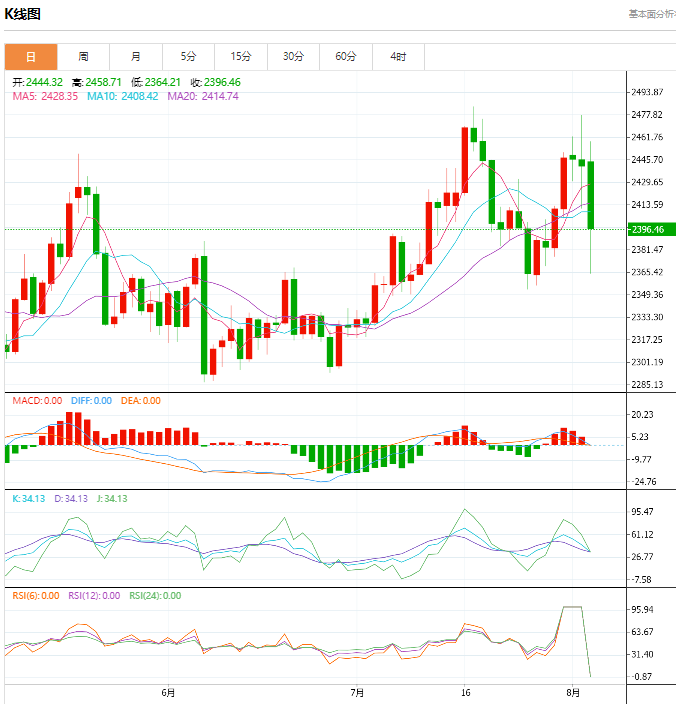Click the 2285.13 price axis label

pyautogui.click(x=647, y=384)
